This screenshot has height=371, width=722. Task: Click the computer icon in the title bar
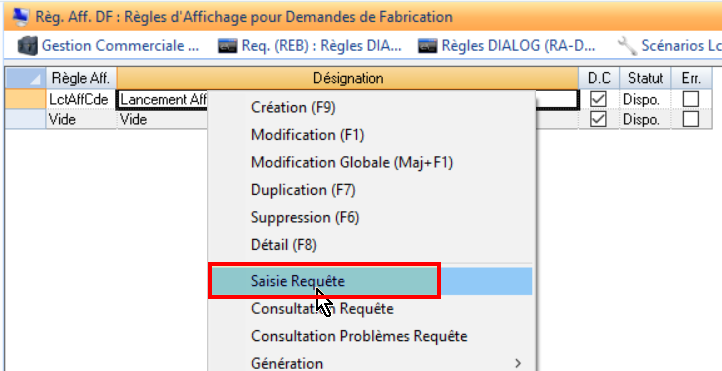(20, 17)
